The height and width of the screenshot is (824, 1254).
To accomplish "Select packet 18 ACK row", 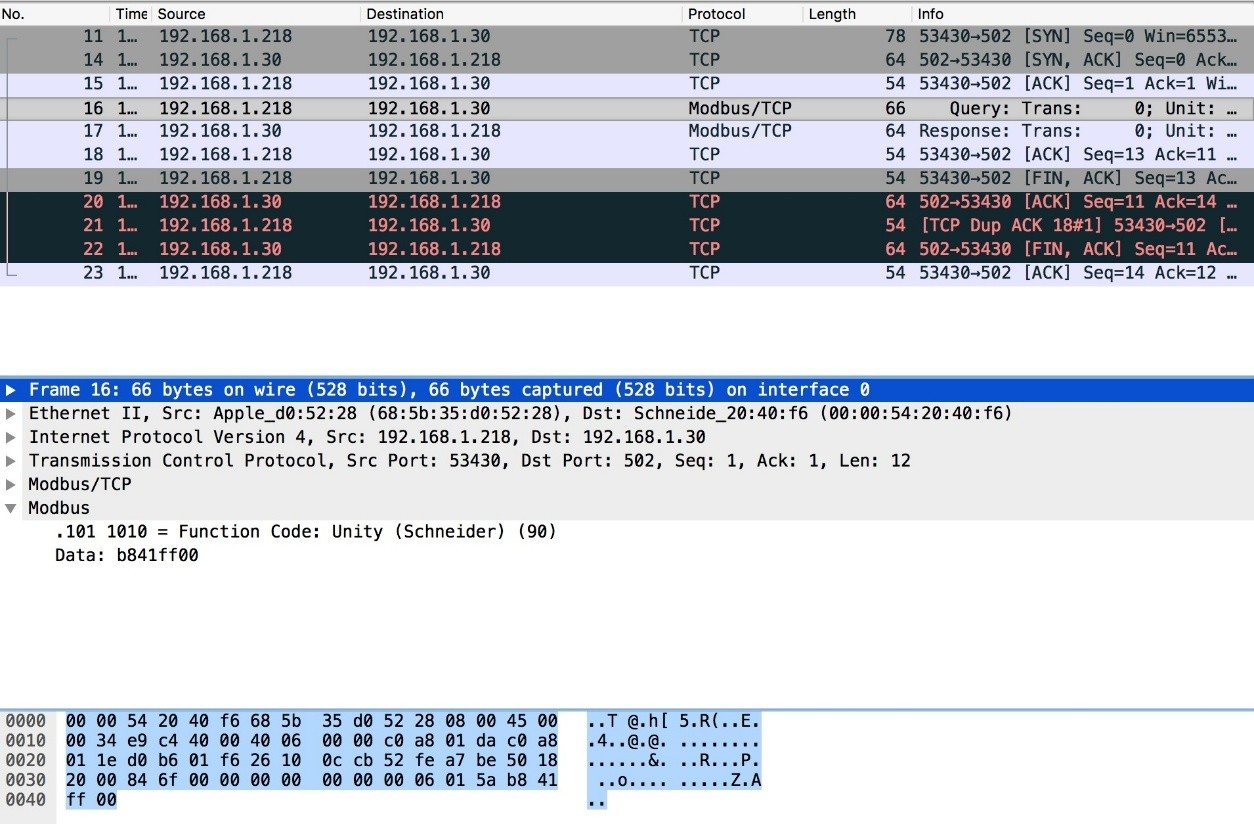I will [x=627, y=155].
